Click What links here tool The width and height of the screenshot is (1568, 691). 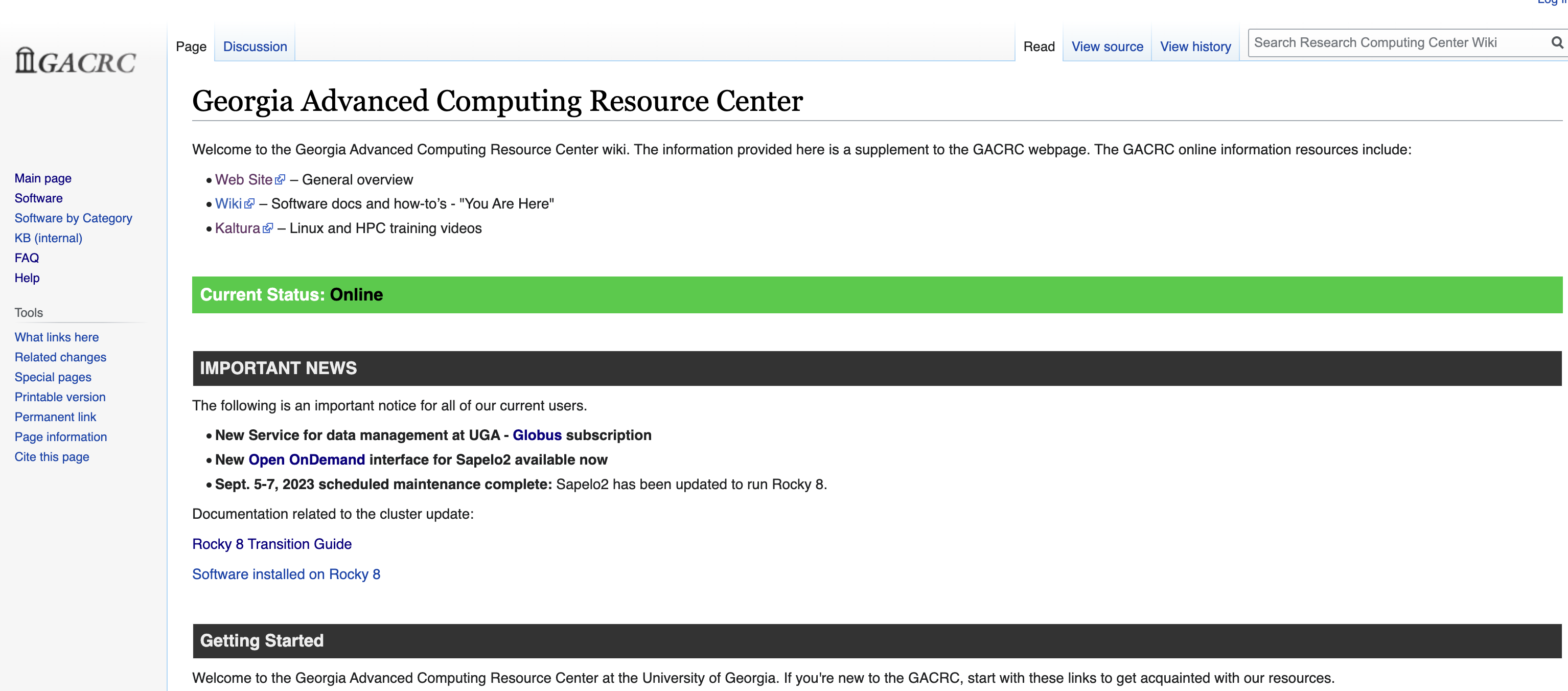click(57, 337)
